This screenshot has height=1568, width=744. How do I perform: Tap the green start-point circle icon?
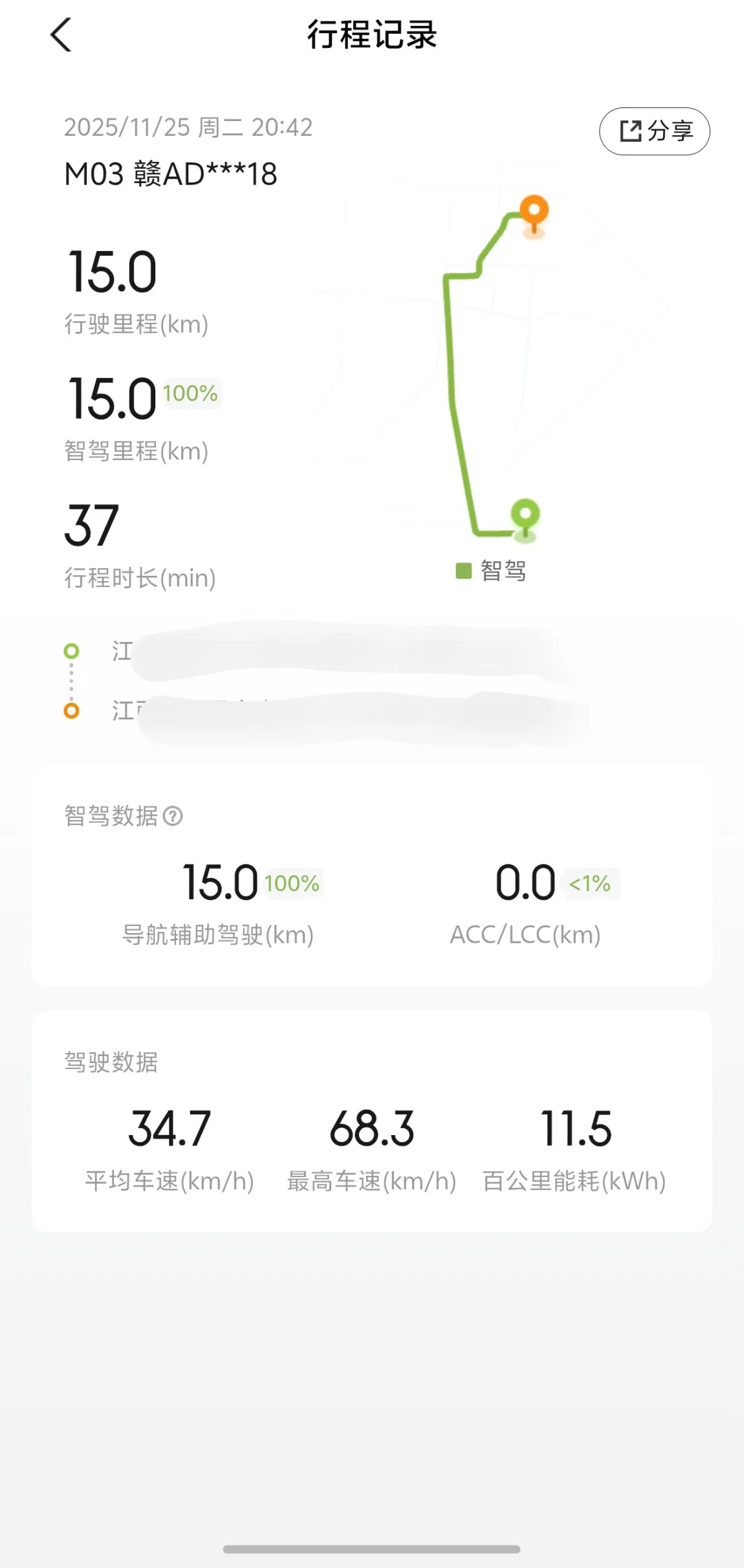pyautogui.click(x=71, y=651)
